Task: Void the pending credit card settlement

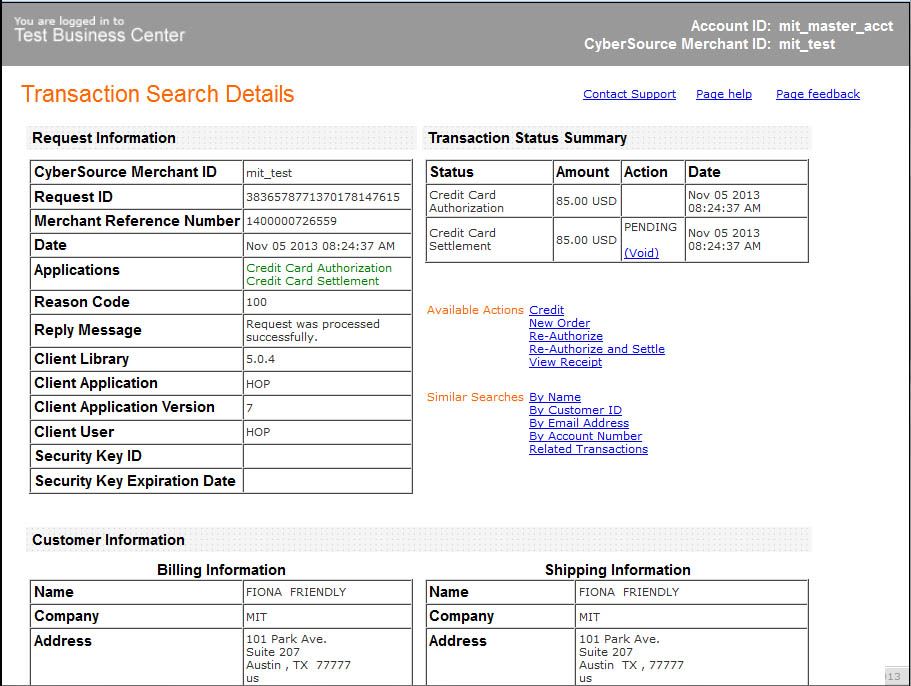Action: tap(641, 253)
